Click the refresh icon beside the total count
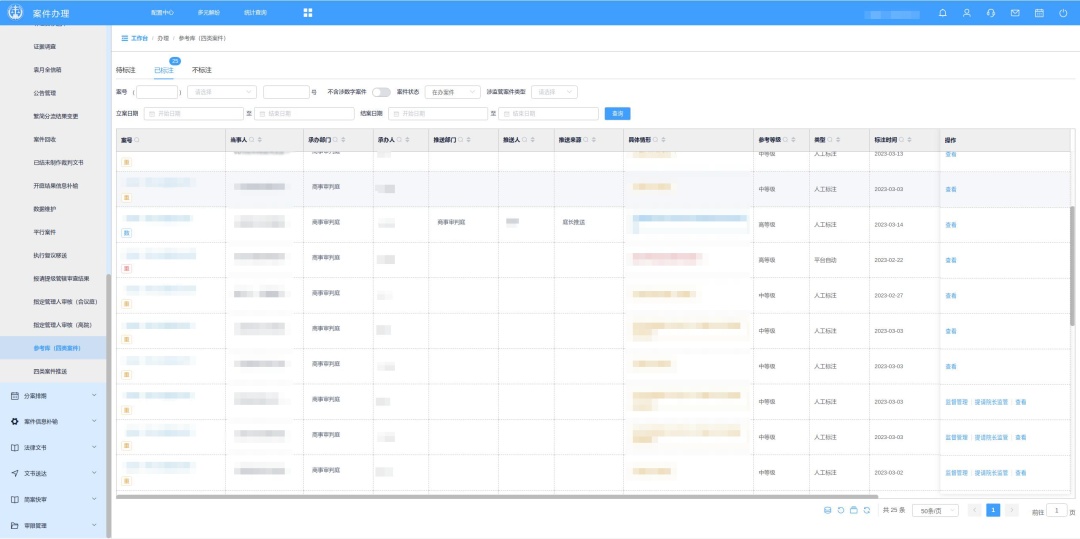This screenshot has height=539, width=1080. pyautogui.click(x=866, y=510)
